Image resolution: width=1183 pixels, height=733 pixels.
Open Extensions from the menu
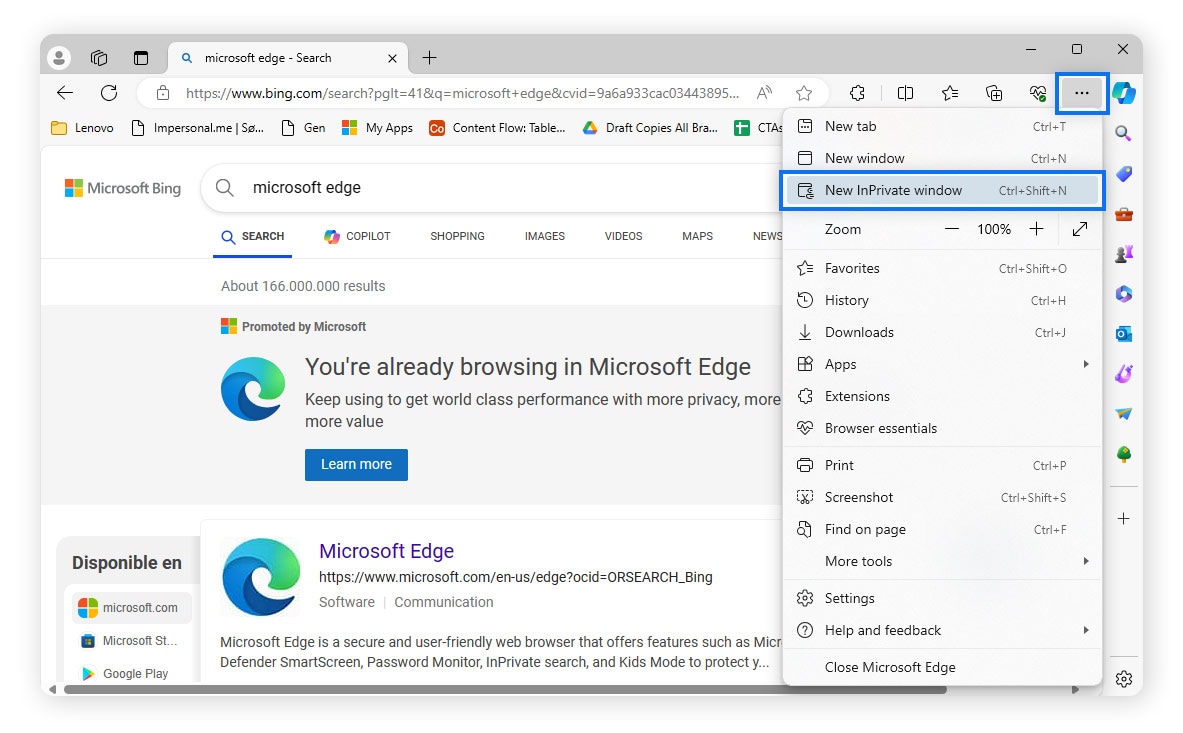pyautogui.click(x=942, y=396)
